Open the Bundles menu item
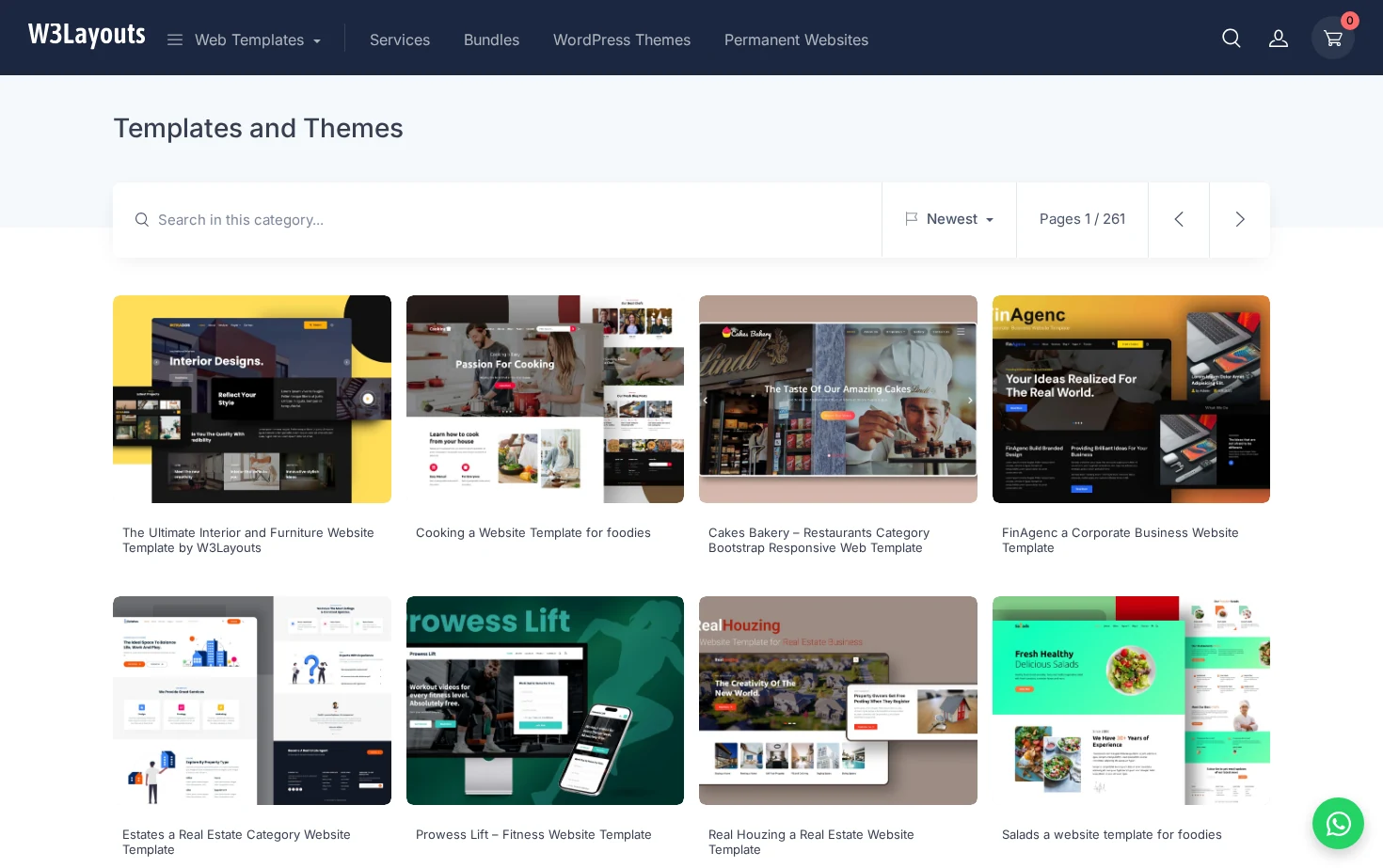Viewport: 1383px width, 868px height. (x=491, y=39)
